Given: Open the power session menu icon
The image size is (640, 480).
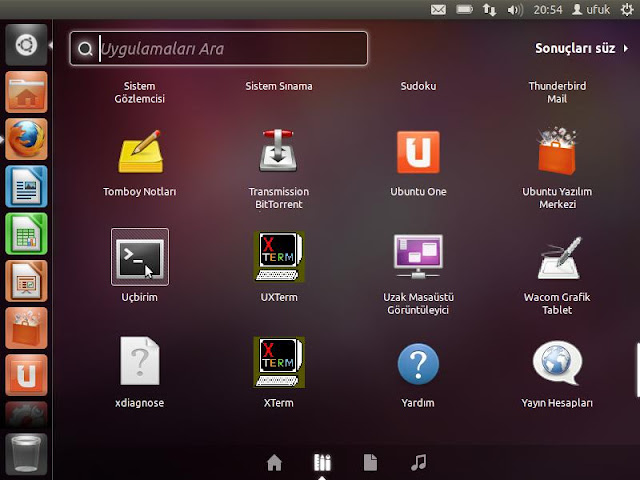Looking at the screenshot, I should (627, 9).
